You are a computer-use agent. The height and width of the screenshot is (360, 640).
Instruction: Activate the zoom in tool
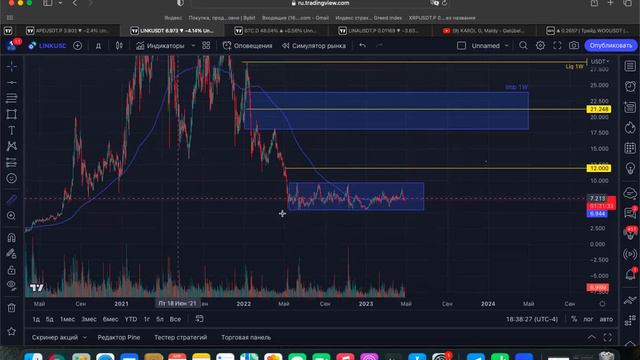(11, 216)
